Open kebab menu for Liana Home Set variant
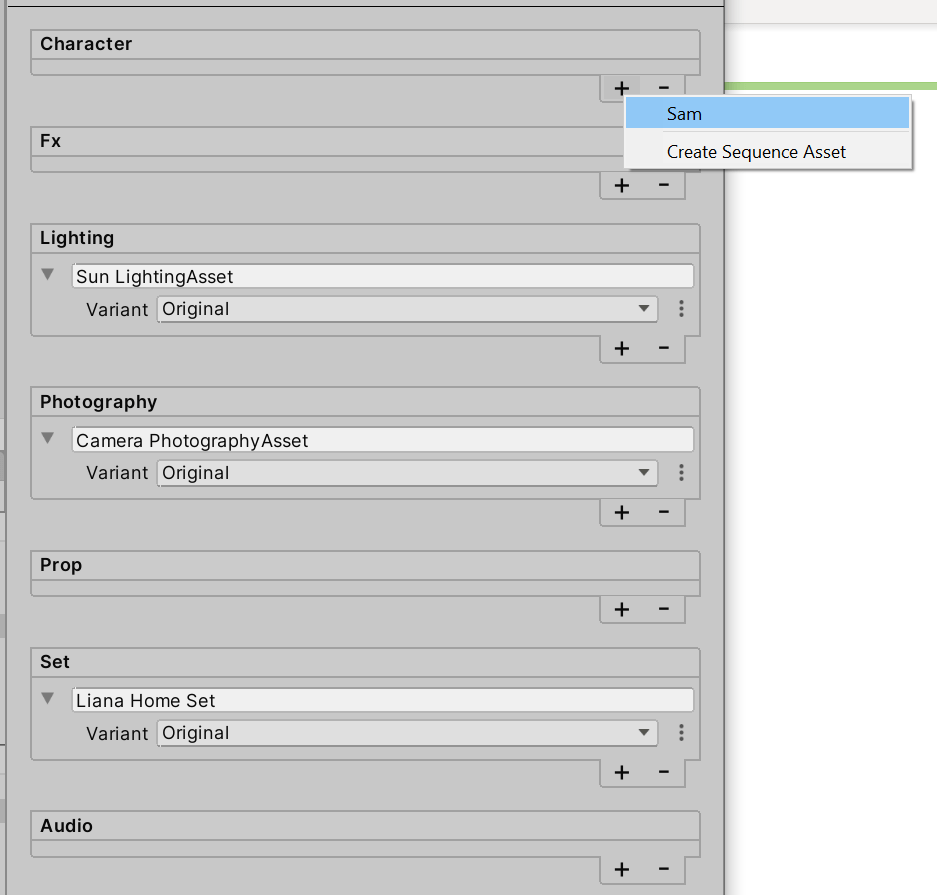Viewport: 937px width, 895px height. click(681, 733)
